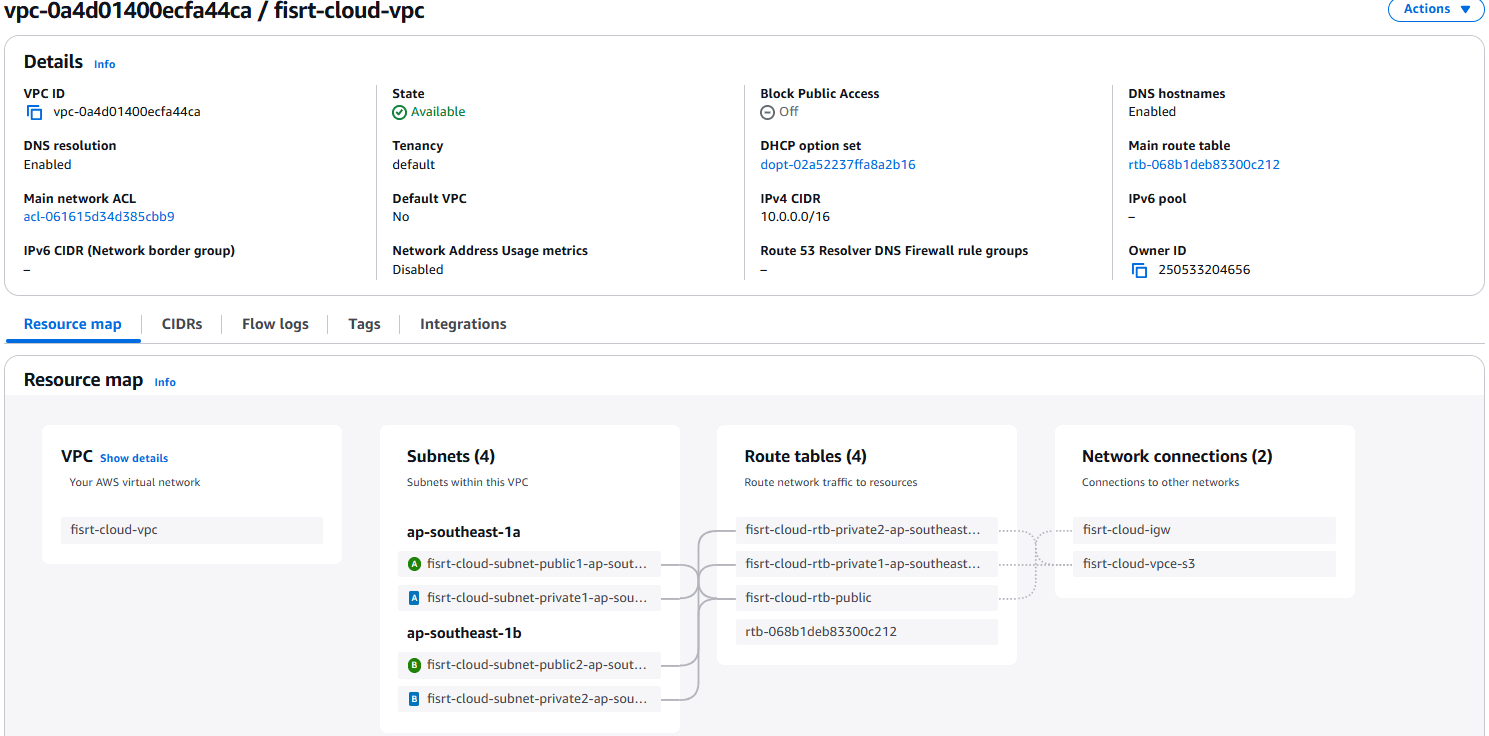The width and height of the screenshot is (1489, 736).
Task: Switch to the Integrations tab
Action: [x=462, y=323]
